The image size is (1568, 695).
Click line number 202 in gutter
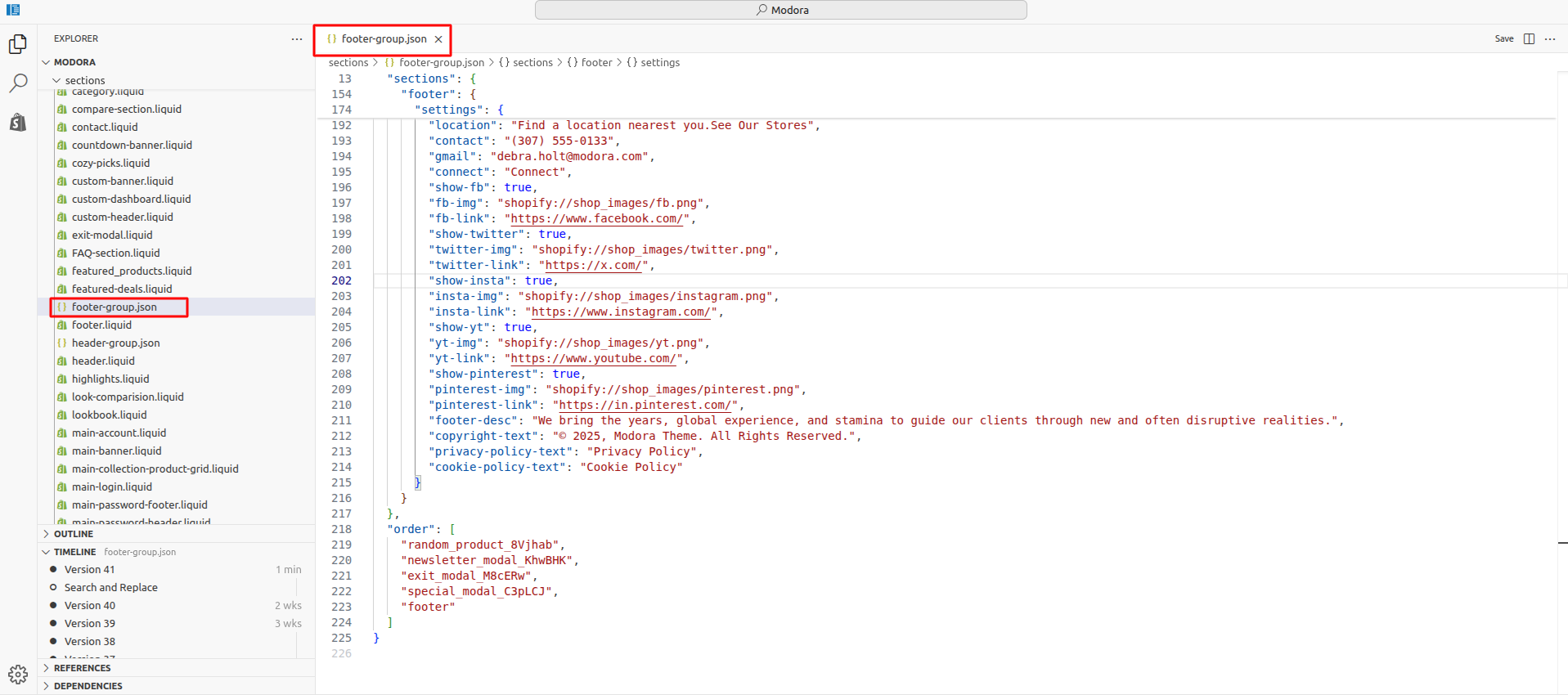click(342, 280)
